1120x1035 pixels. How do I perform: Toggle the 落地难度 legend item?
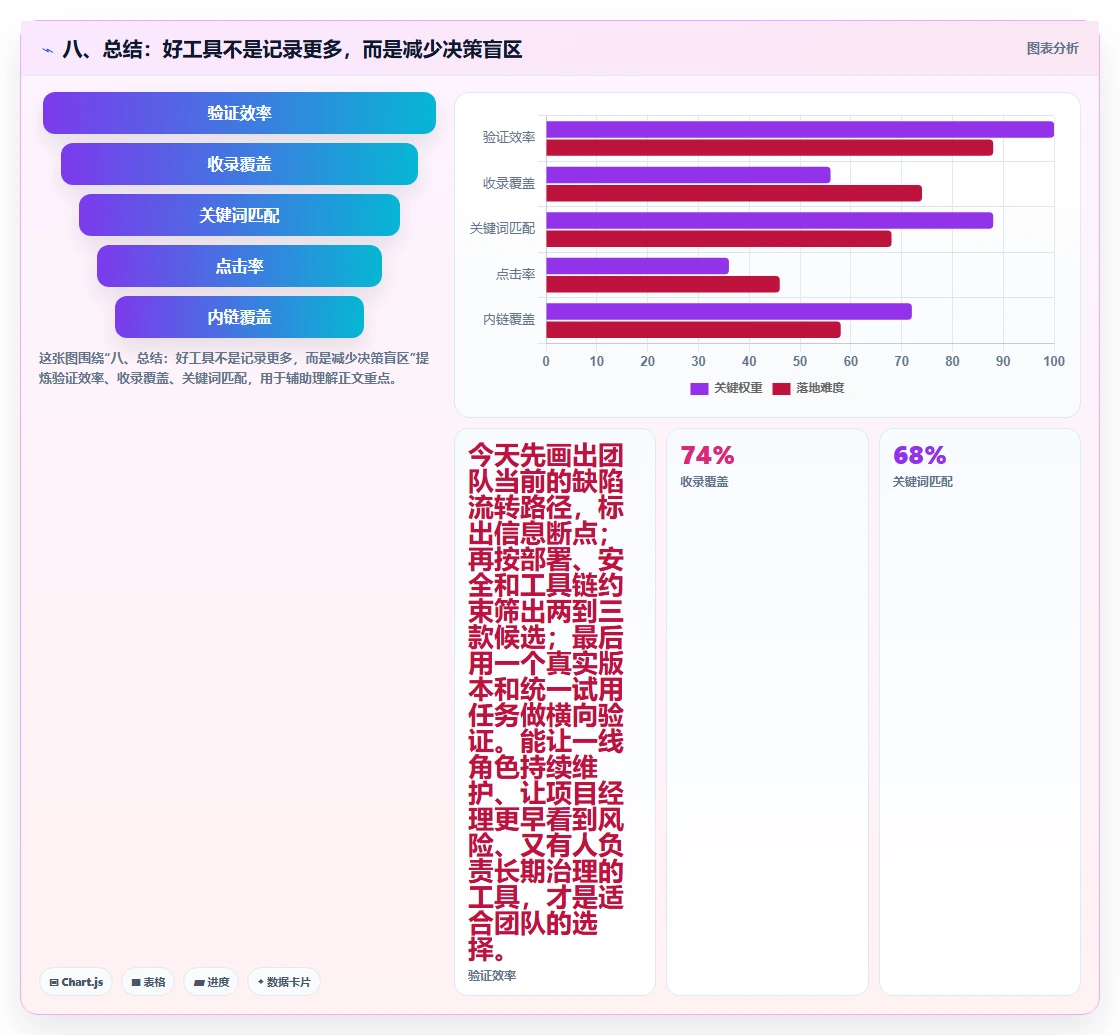[x=809, y=388]
